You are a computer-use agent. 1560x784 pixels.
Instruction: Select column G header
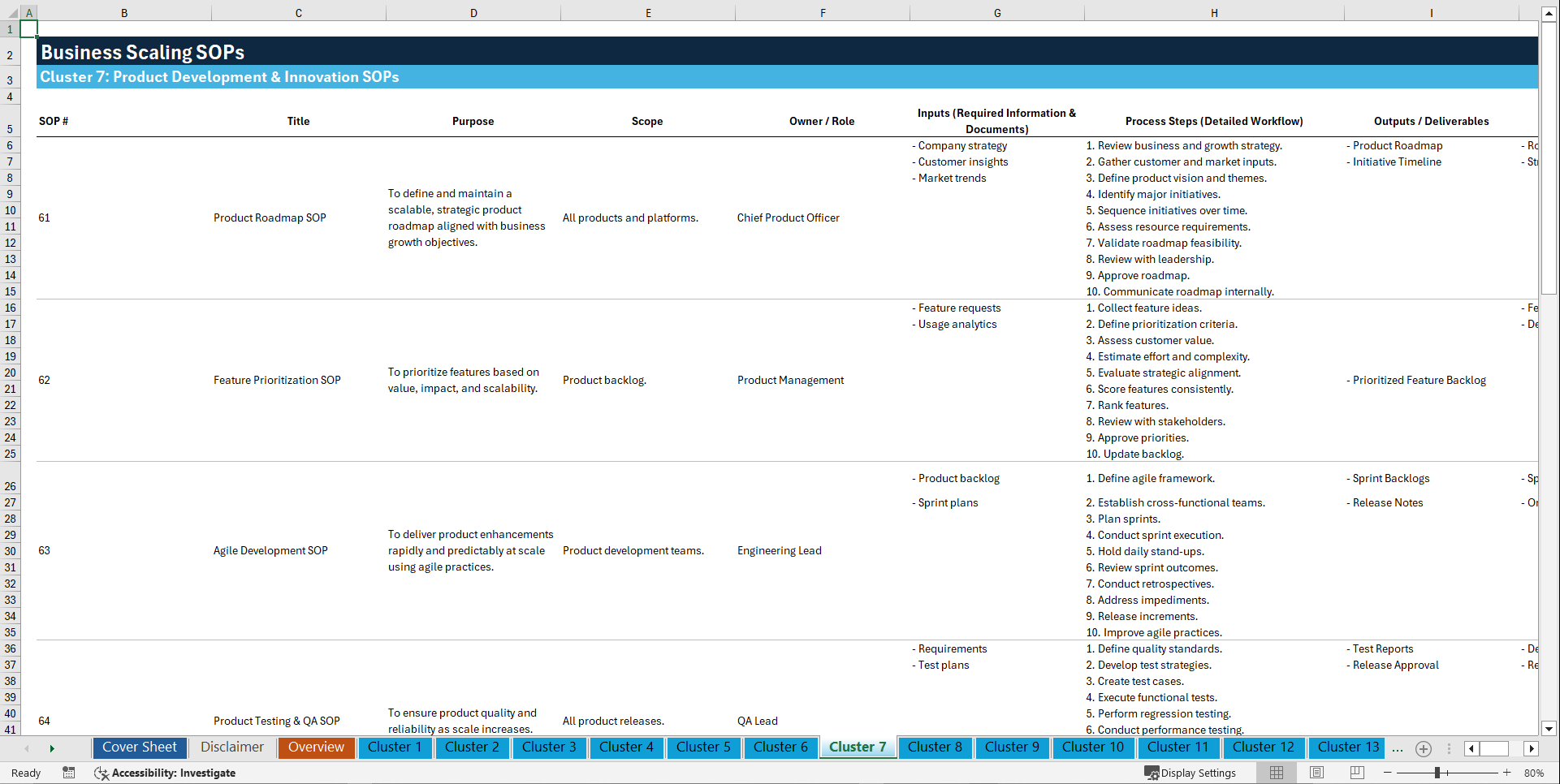point(996,13)
